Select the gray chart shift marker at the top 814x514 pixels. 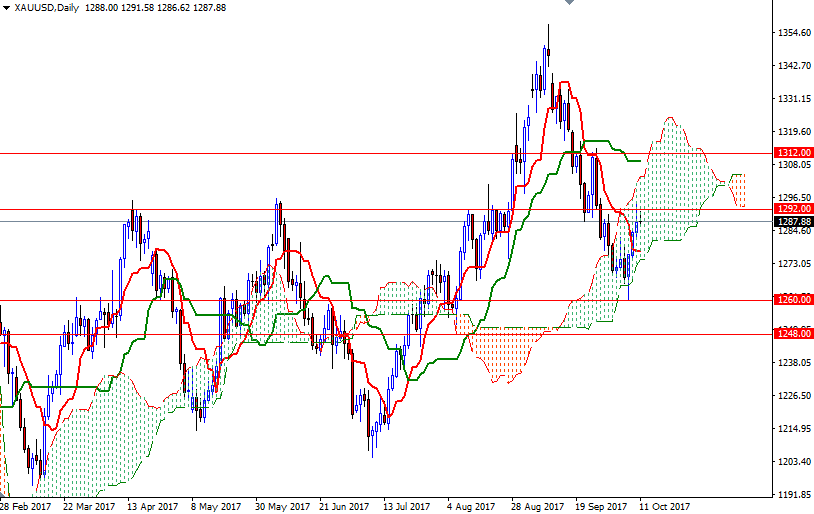[569, 2]
